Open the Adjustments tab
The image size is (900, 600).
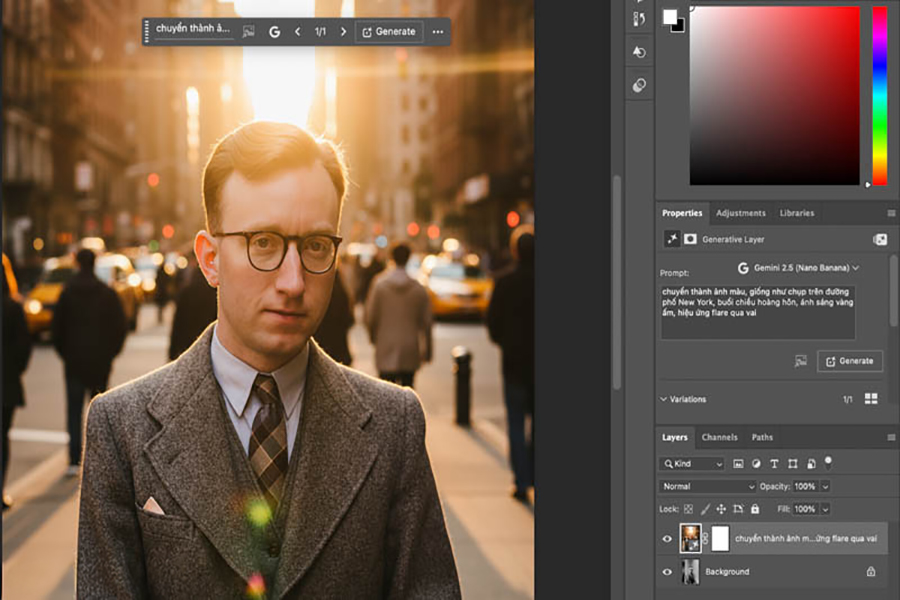click(x=740, y=213)
